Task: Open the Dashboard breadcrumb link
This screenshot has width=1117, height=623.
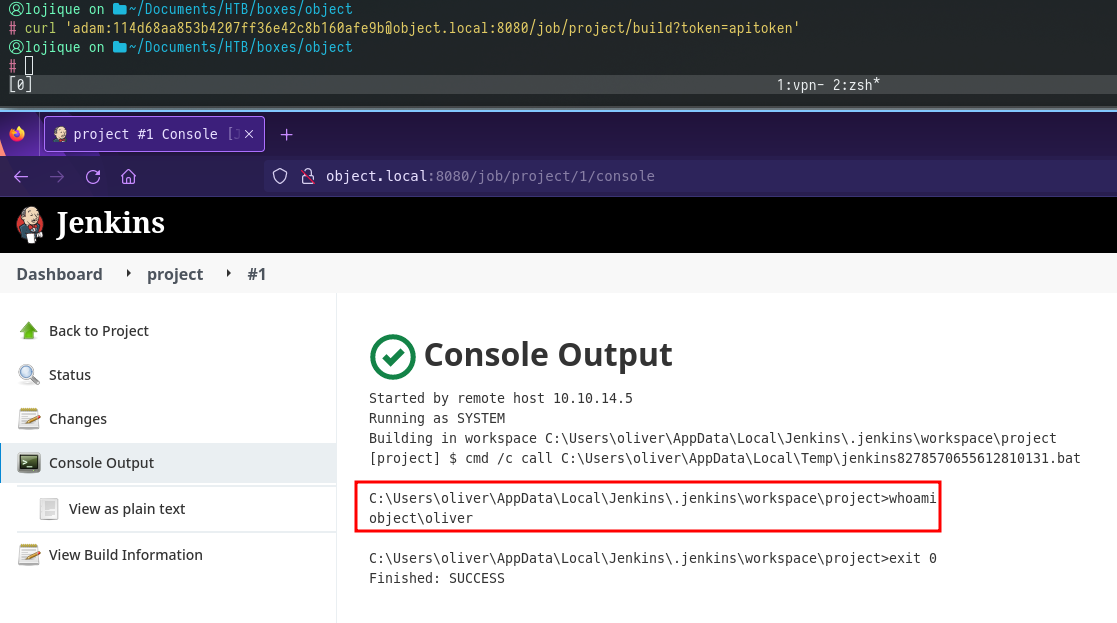Action: [x=59, y=274]
